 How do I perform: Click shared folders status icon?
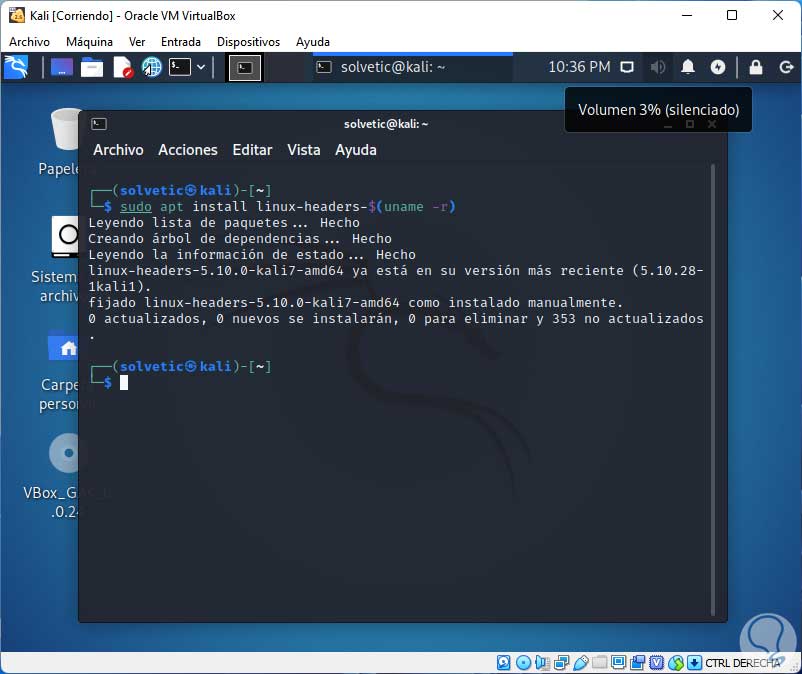pyautogui.click(x=599, y=663)
